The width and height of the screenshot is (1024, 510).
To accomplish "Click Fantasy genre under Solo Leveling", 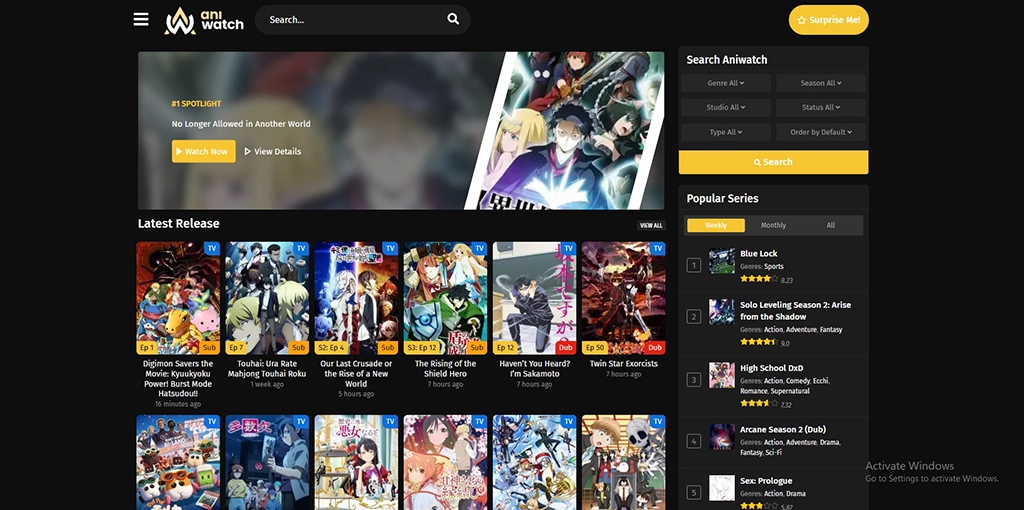I will (831, 330).
